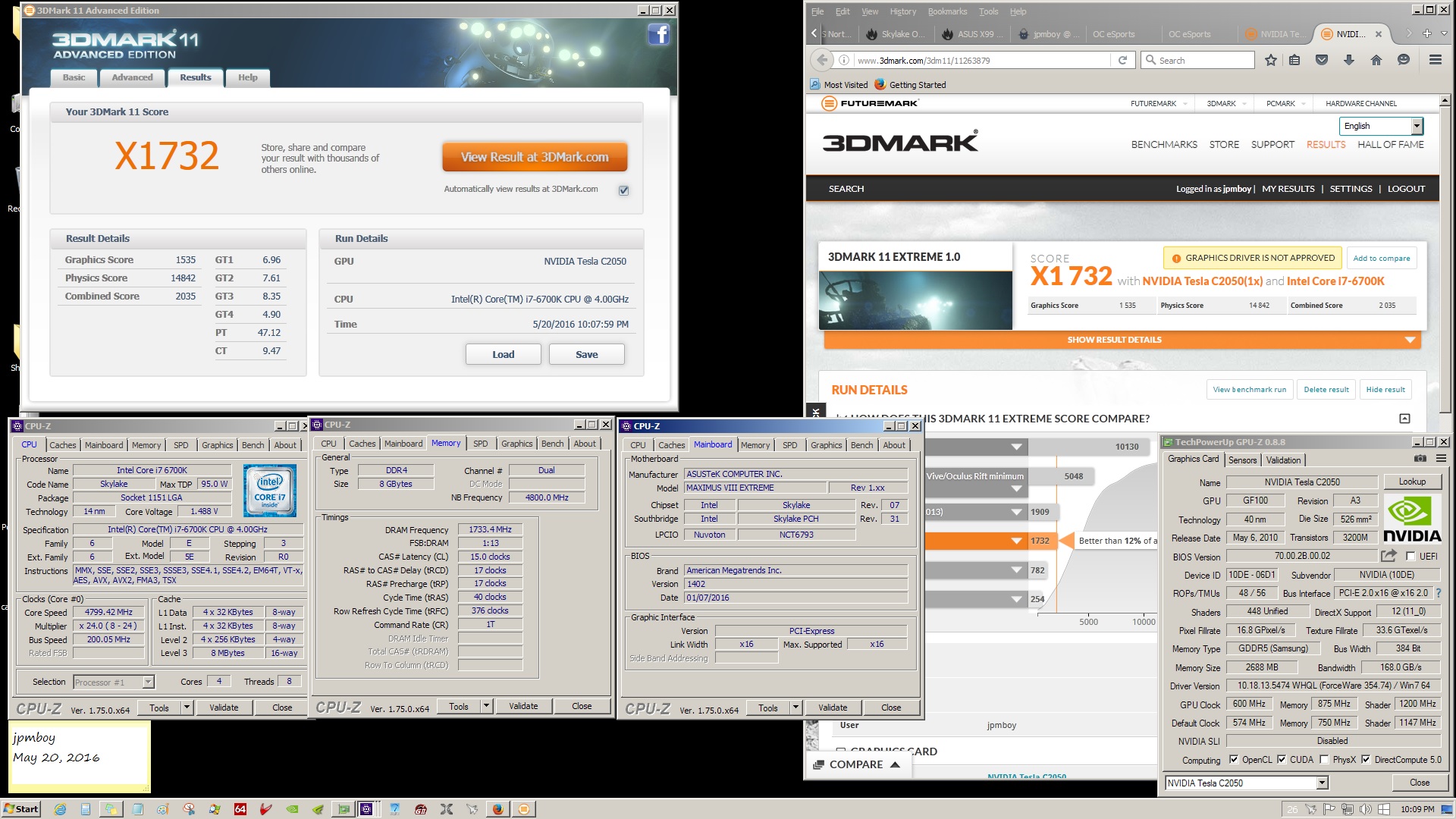The width and height of the screenshot is (1456, 819).
Task: Select Caches tab in CPU-Z CPU window
Action: [x=62, y=445]
